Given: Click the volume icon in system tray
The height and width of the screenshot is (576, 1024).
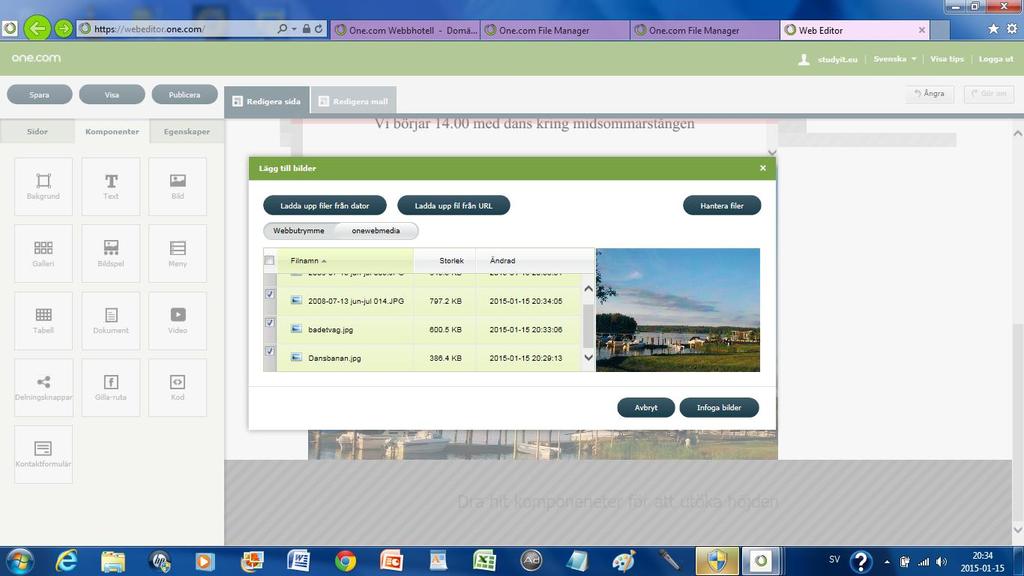Looking at the screenshot, I should [x=941, y=562].
